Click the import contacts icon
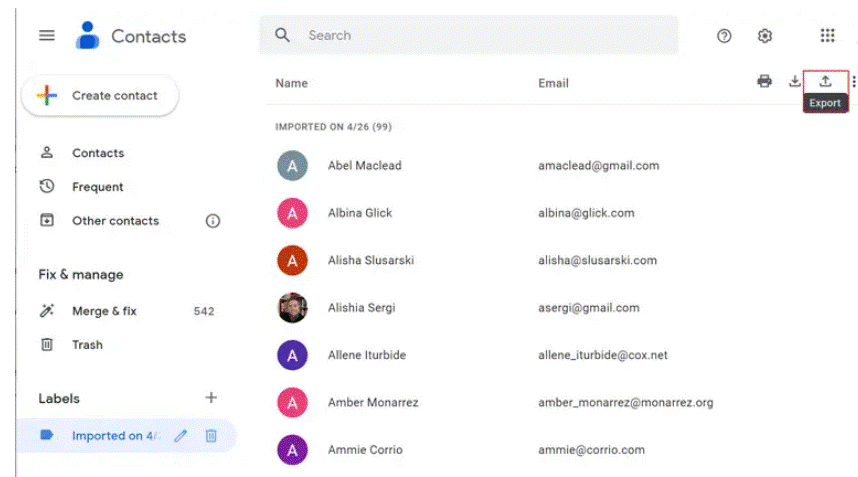 795,82
